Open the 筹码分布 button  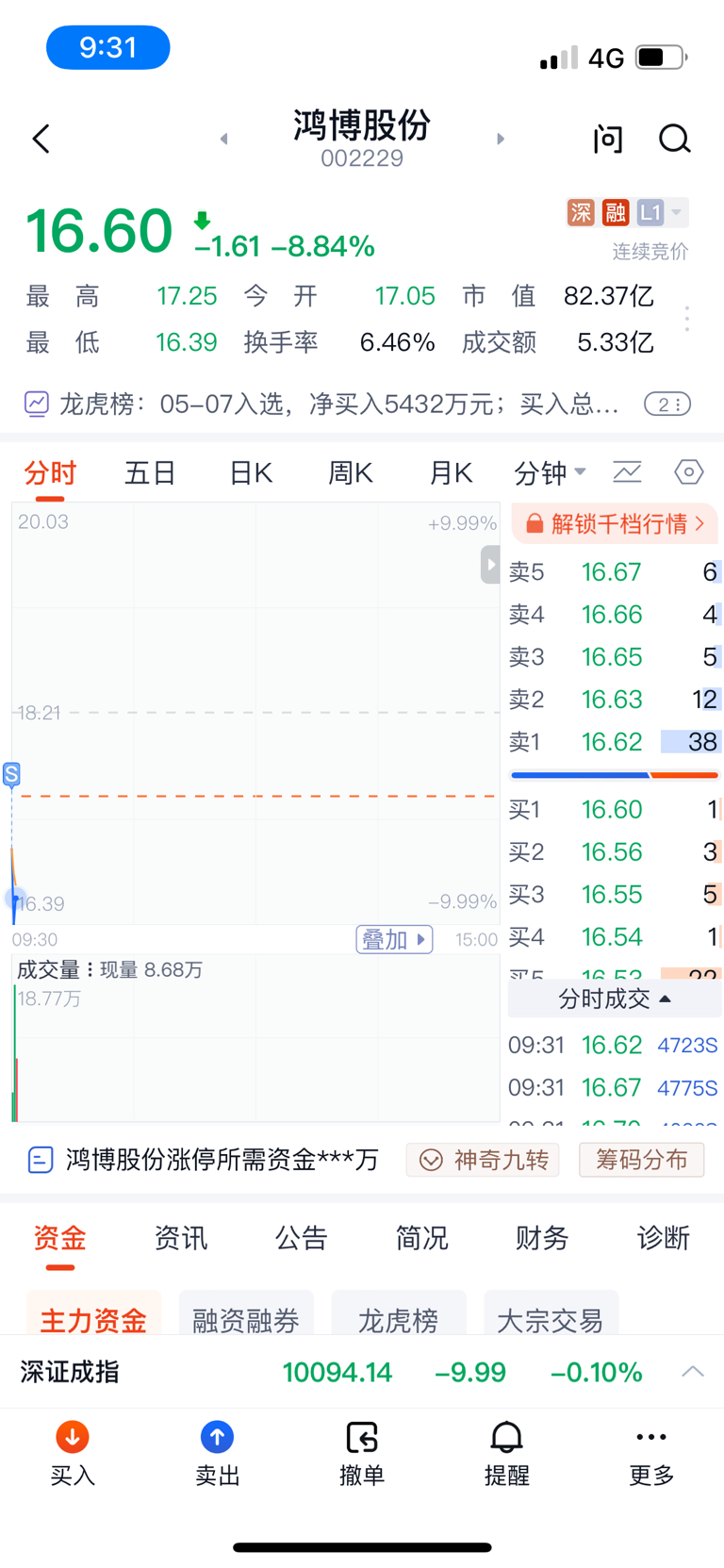tap(641, 1160)
